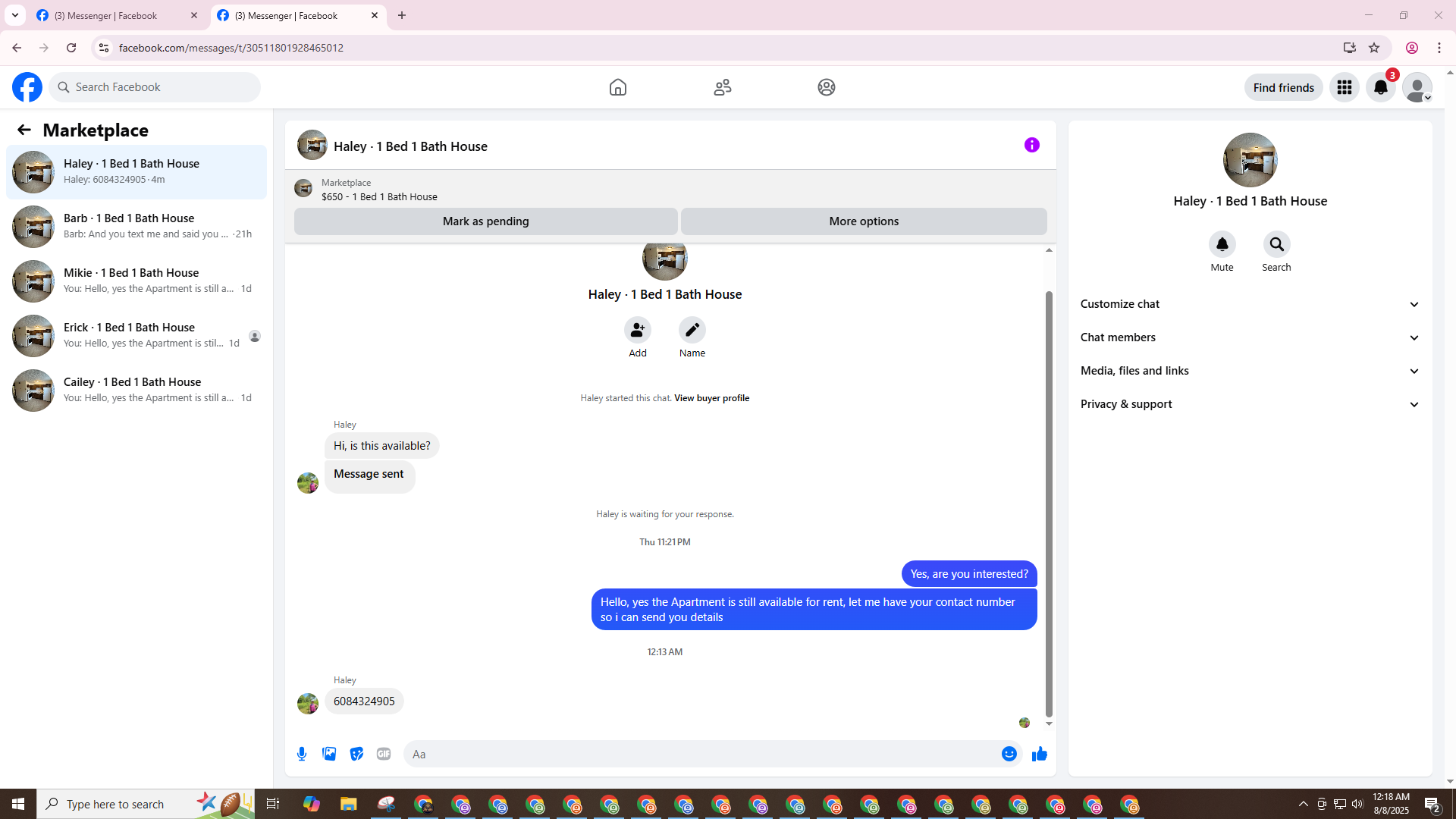1456x819 pixels.
Task: Attach a photo with image icon
Action: click(x=329, y=754)
